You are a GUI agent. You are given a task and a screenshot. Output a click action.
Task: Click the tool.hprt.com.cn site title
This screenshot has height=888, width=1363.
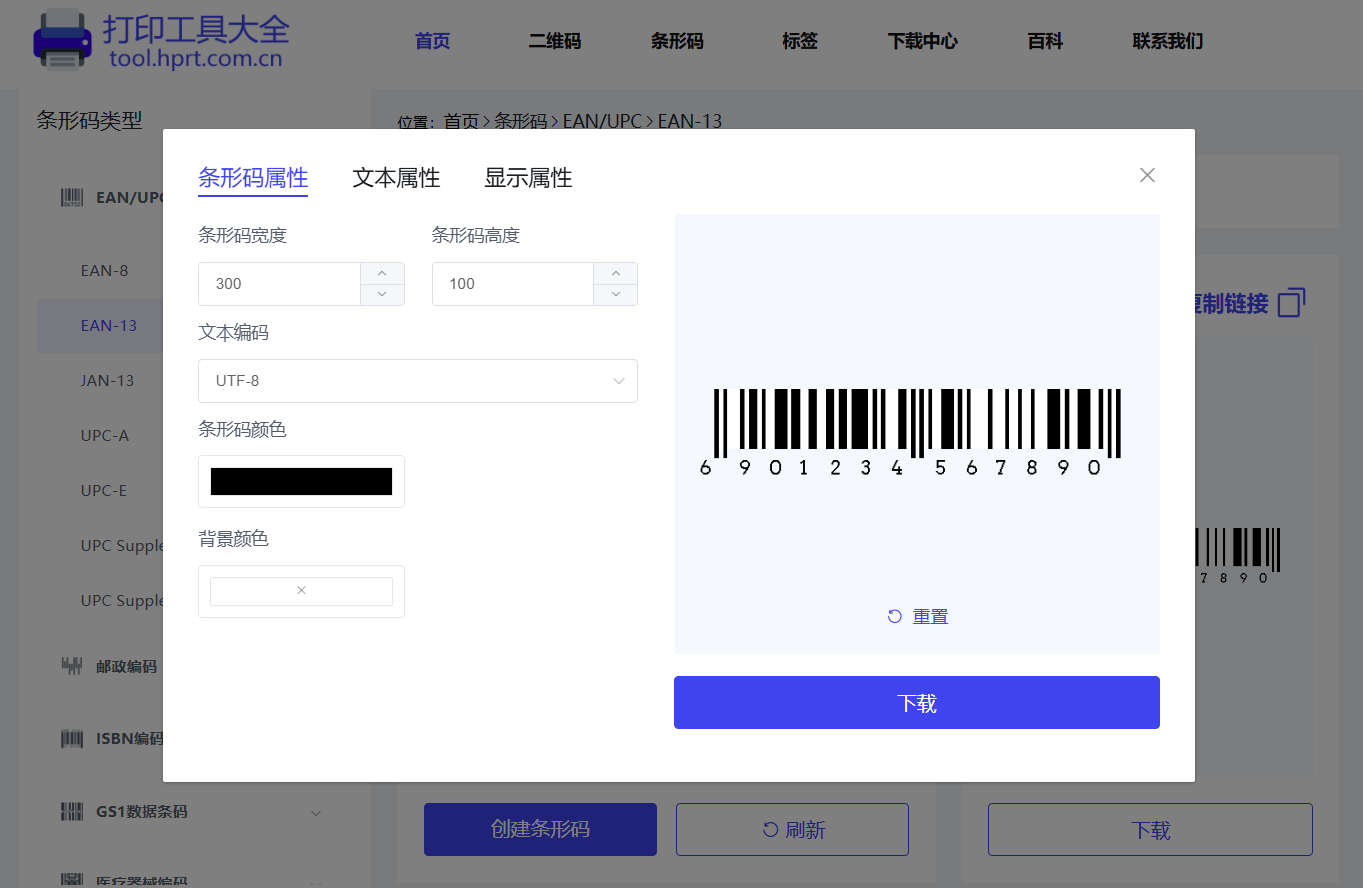point(196,58)
